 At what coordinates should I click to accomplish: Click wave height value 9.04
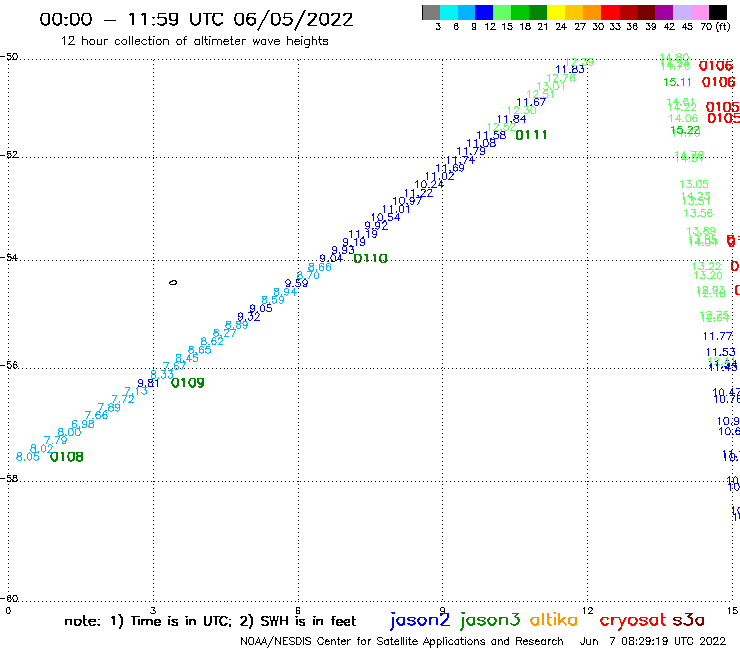[x=331, y=258]
